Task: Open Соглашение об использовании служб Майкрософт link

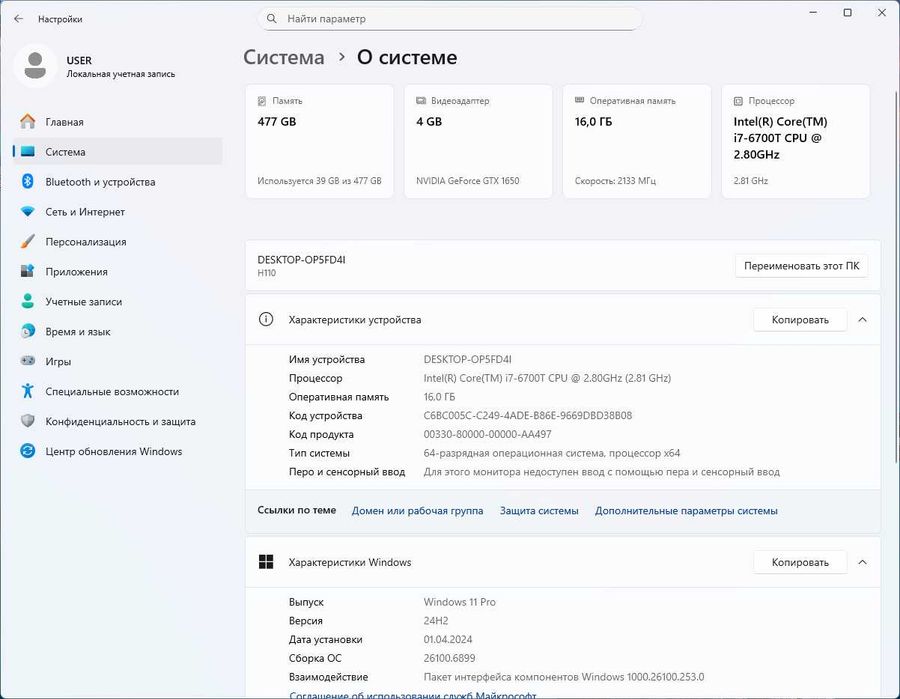Action: (413, 694)
